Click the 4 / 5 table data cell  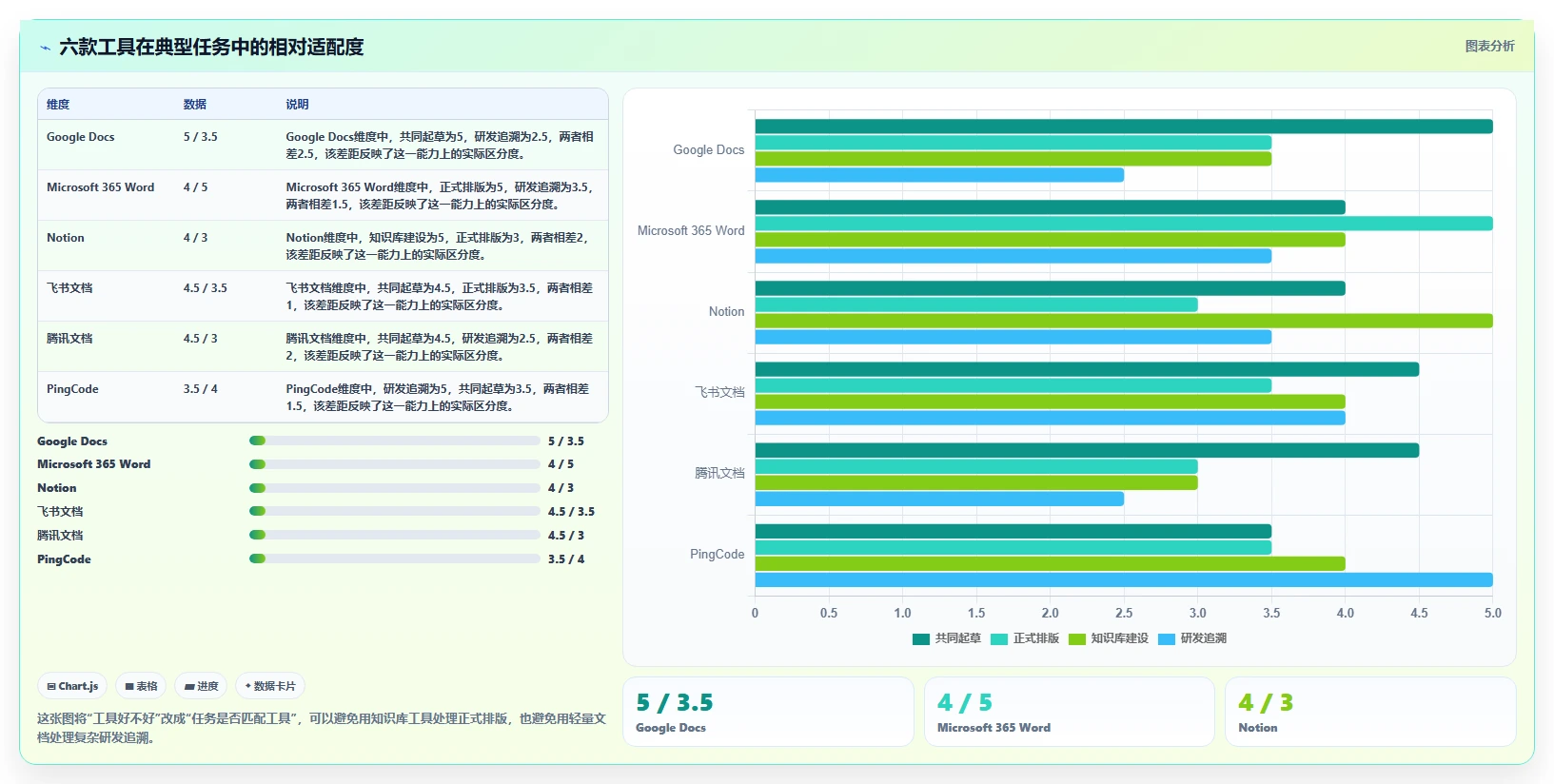[195, 187]
